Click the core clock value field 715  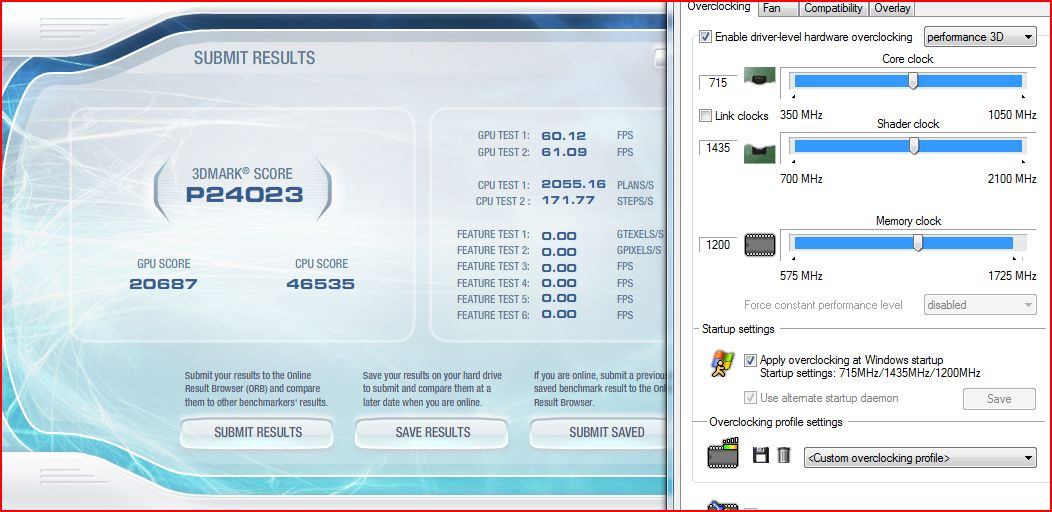coord(718,83)
